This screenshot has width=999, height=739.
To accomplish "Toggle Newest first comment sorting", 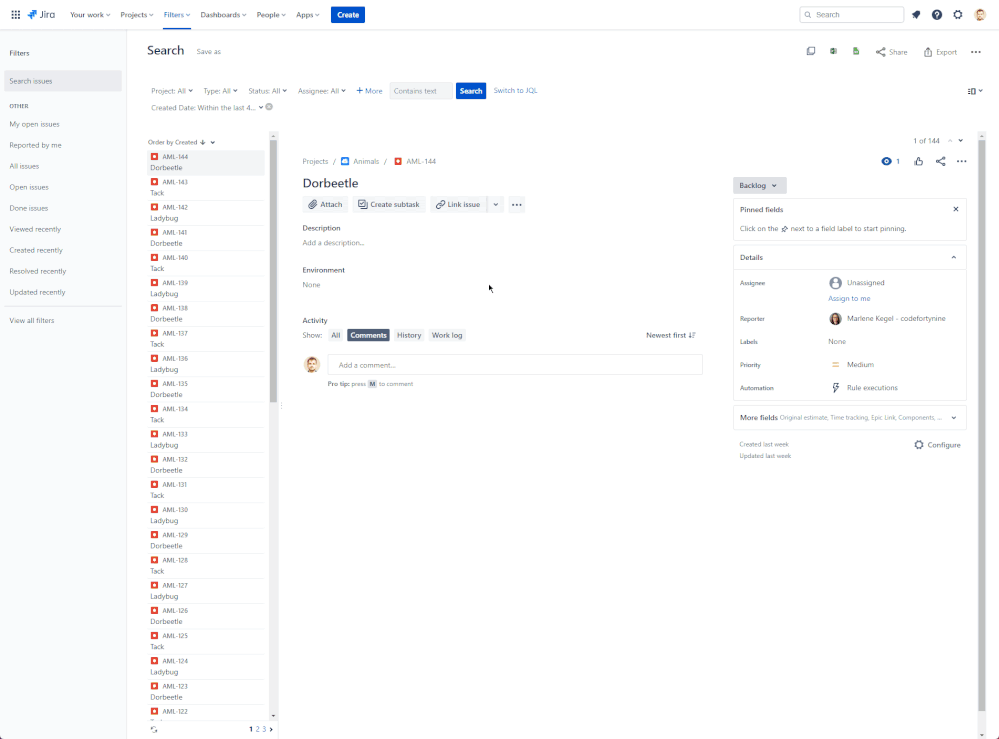I will point(671,335).
